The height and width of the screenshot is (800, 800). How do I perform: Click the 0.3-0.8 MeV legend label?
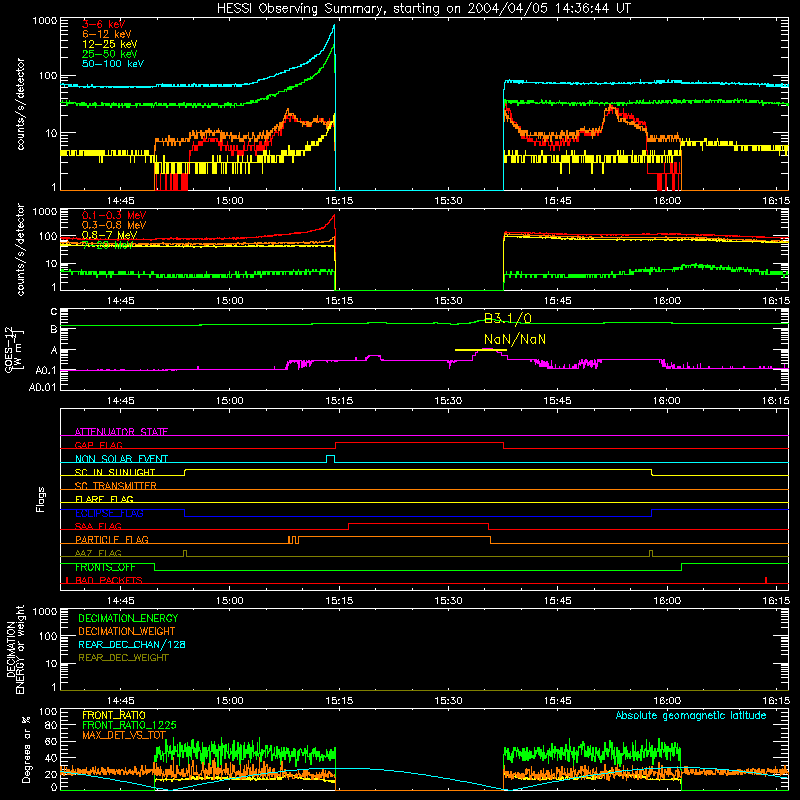coord(114,225)
